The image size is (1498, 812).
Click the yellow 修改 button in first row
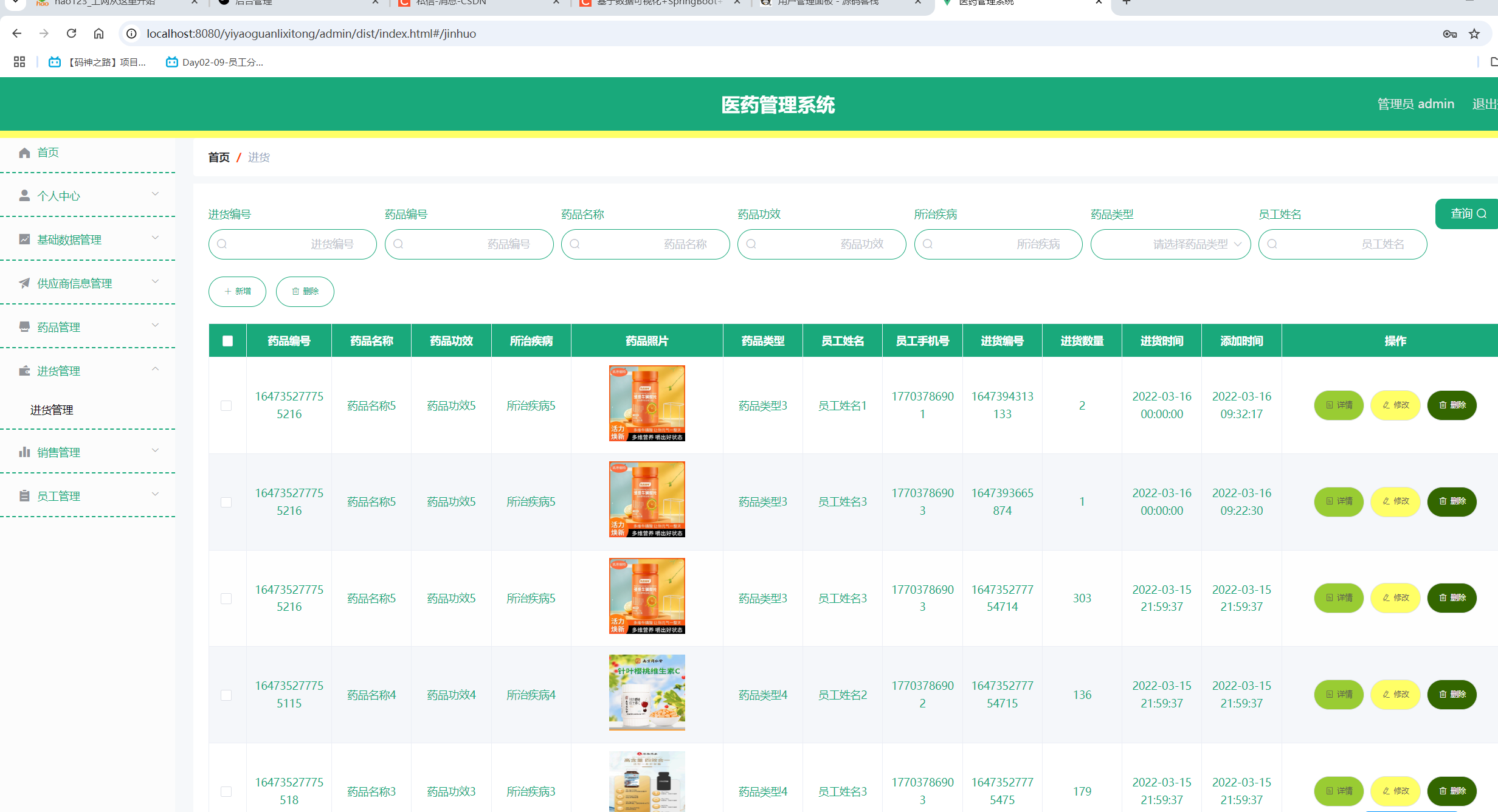click(x=1395, y=405)
